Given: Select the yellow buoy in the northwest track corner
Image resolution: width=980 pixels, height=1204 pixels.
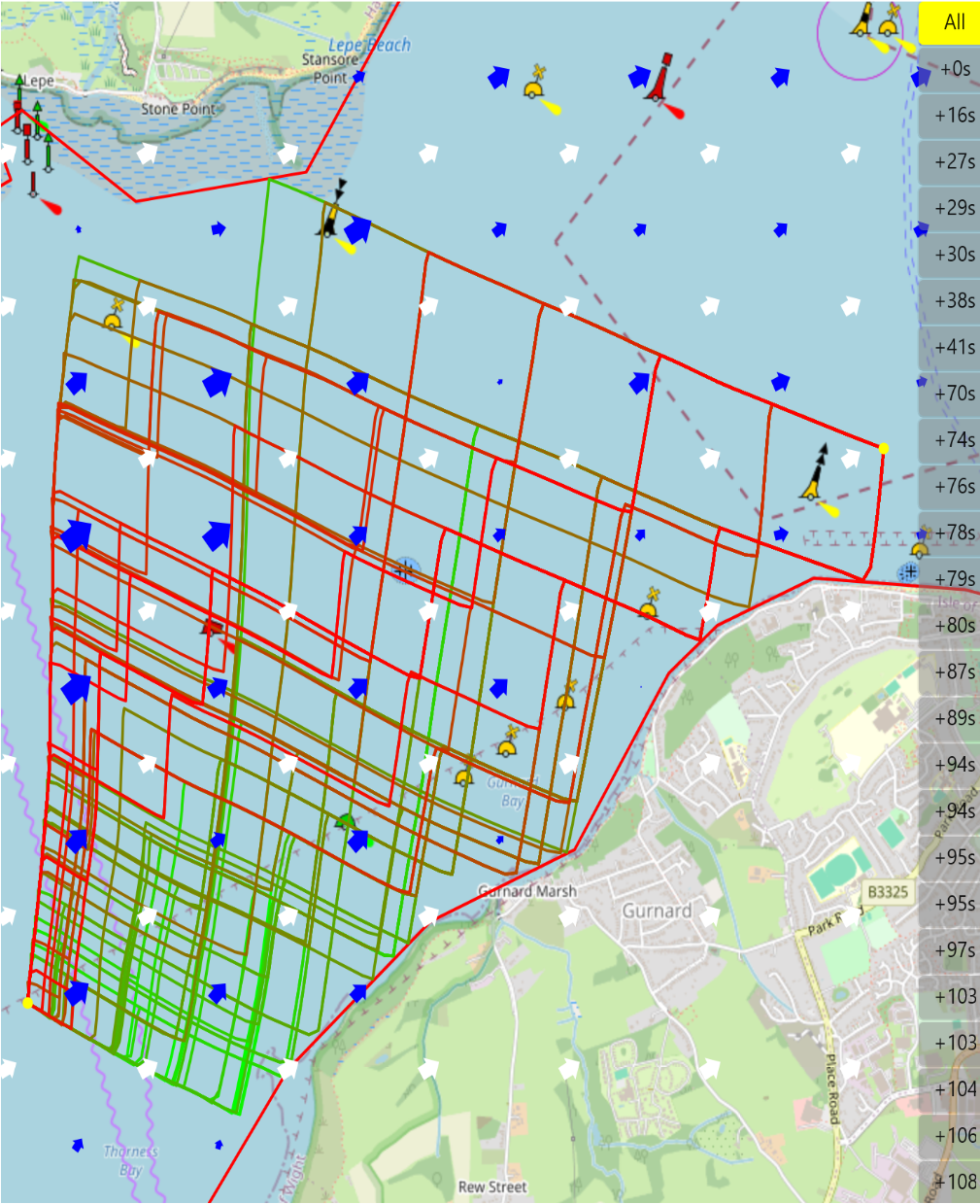Looking at the screenshot, I should click(115, 315).
